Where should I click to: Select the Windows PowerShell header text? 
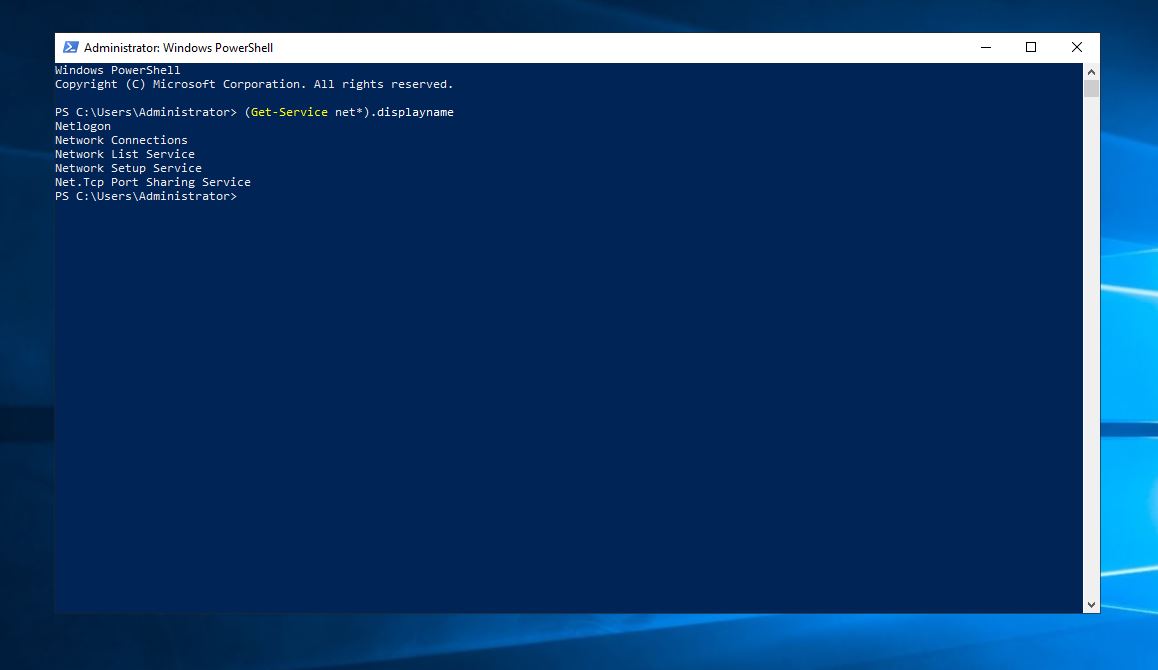coord(117,70)
